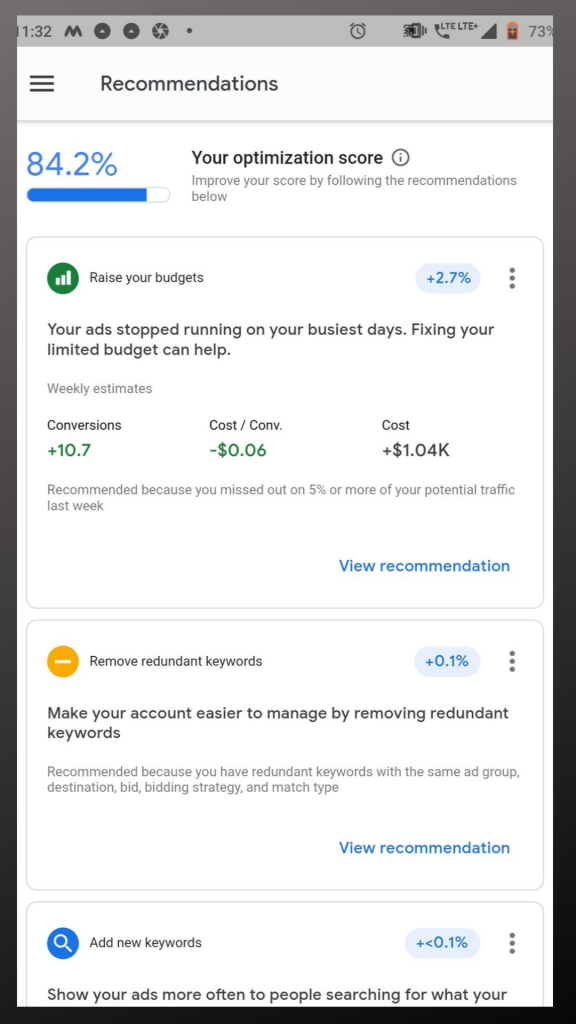Click the green Raise your budgets icon
576x1024 pixels.
[63, 278]
